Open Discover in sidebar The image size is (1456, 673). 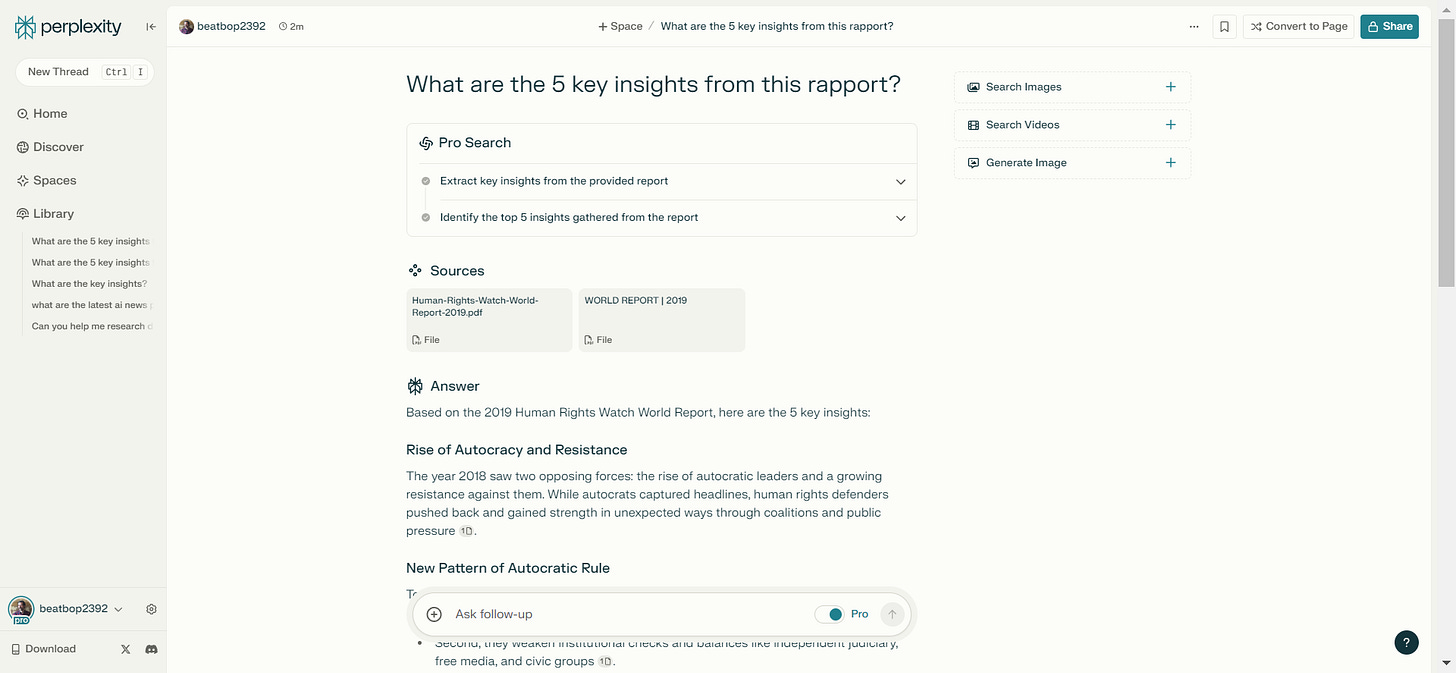[50, 147]
